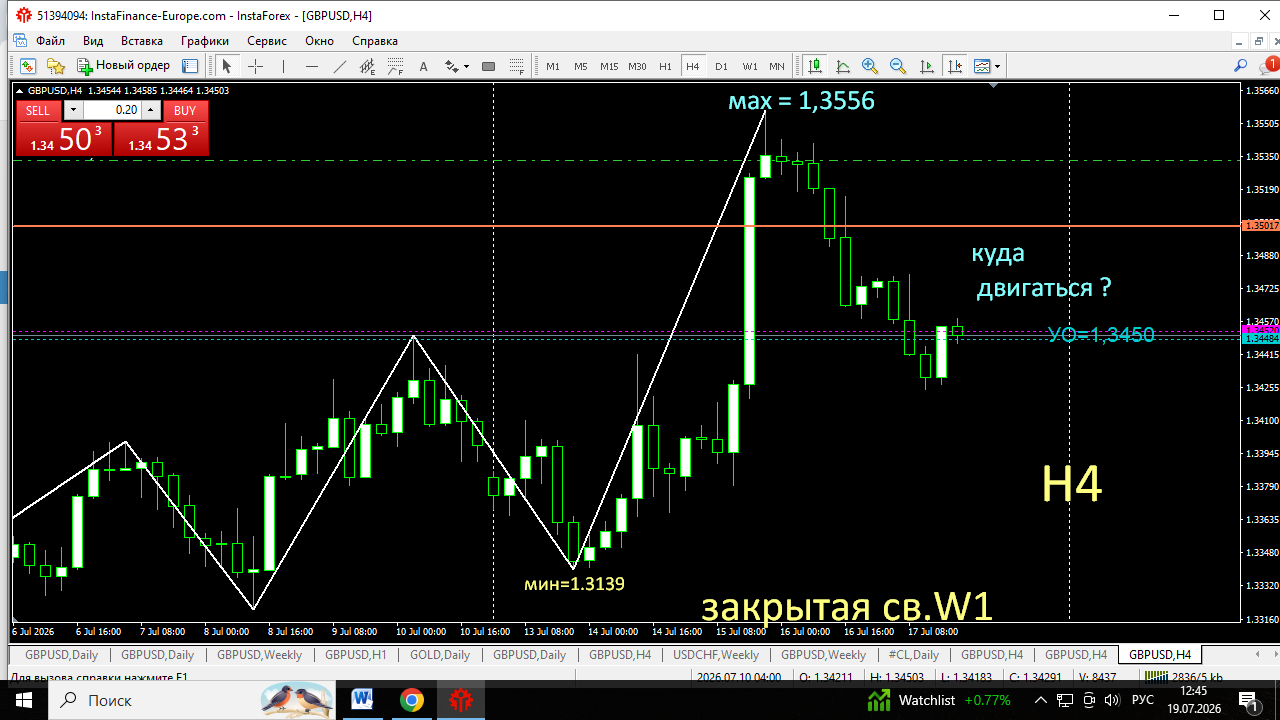Switch timeframe to M15
Image resolution: width=1280 pixels, height=720 pixels.
[x=609, y=66]
